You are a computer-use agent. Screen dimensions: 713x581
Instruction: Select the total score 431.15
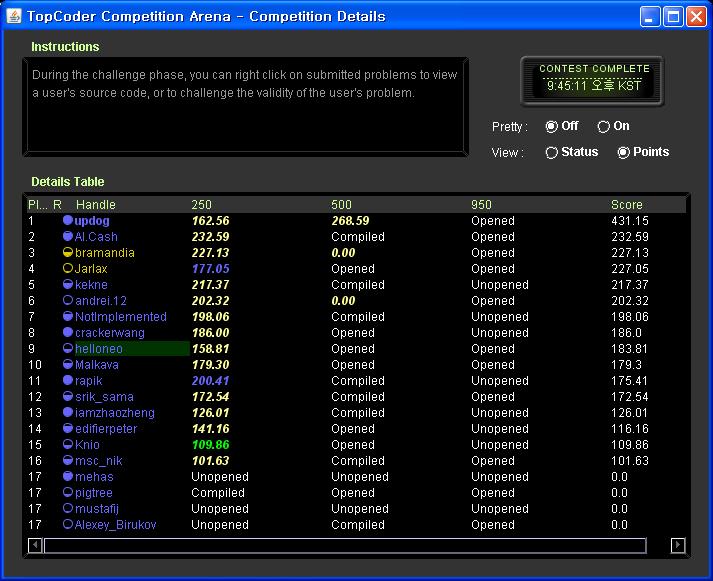(630, 220)
